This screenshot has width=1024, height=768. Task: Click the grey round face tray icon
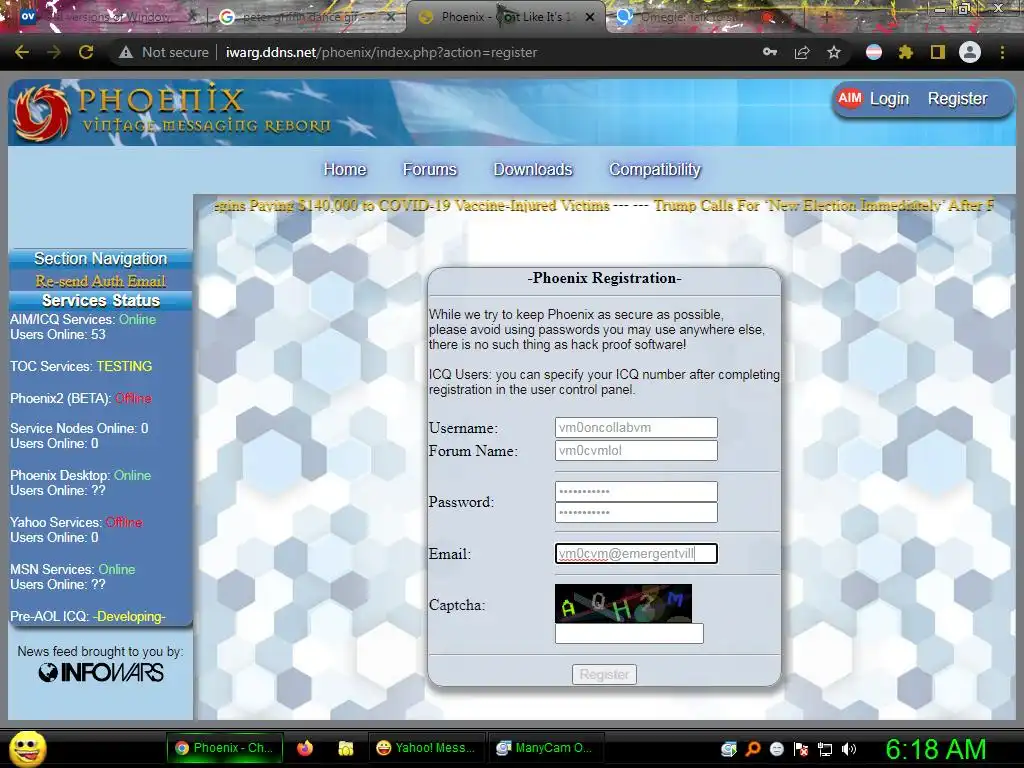[776, 748]
